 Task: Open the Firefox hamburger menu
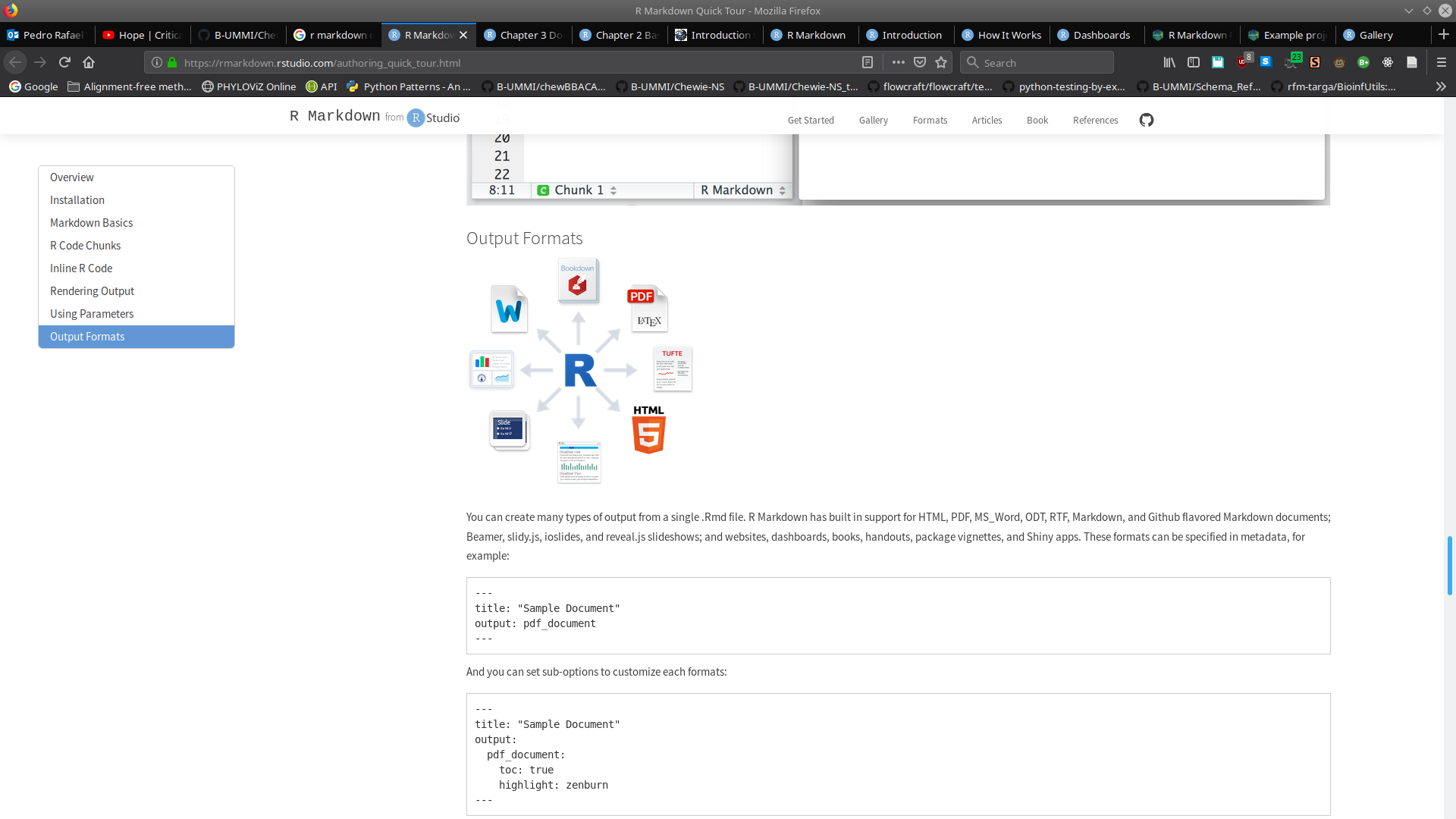[x=1441, y=62]
